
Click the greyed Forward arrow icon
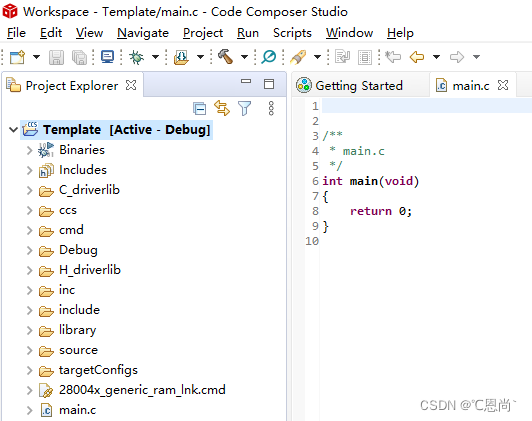(x=457, y=57)
